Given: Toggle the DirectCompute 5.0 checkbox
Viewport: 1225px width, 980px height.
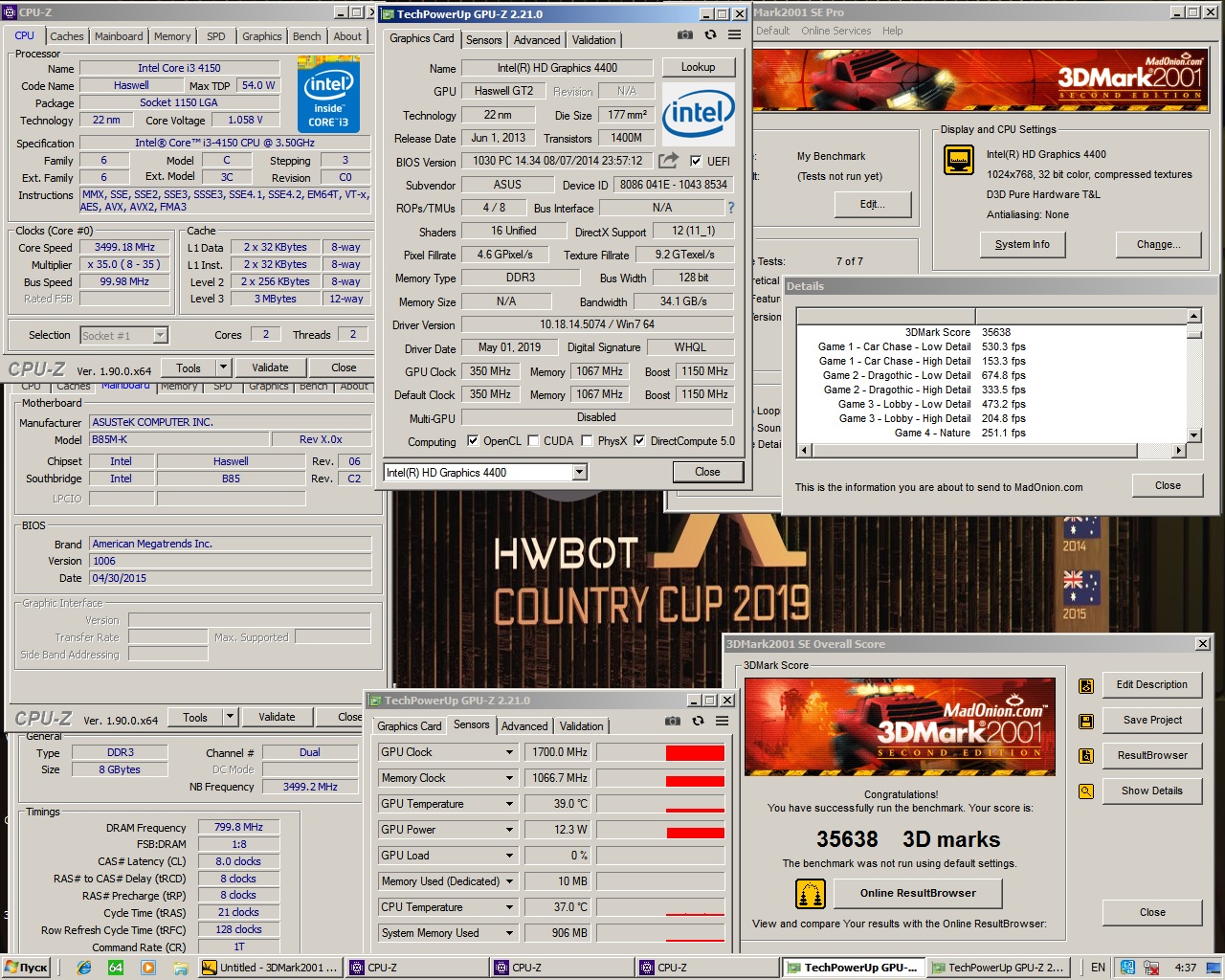Looking at the screenshot, I should (x=639, y=441).
